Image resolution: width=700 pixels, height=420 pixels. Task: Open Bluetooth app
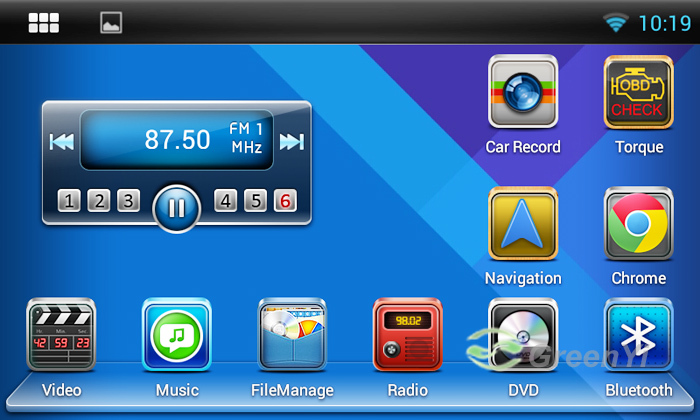click(x=638, y=335)
